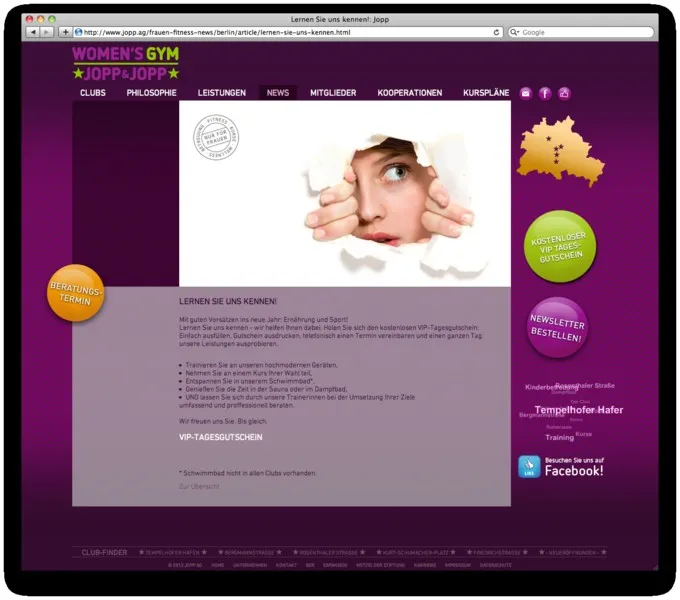Image resolution: width=680 pixels, height=600 pixels.
Task: Click the plus add-bookmark button in toolbar
Action: (x=65, y=32)
